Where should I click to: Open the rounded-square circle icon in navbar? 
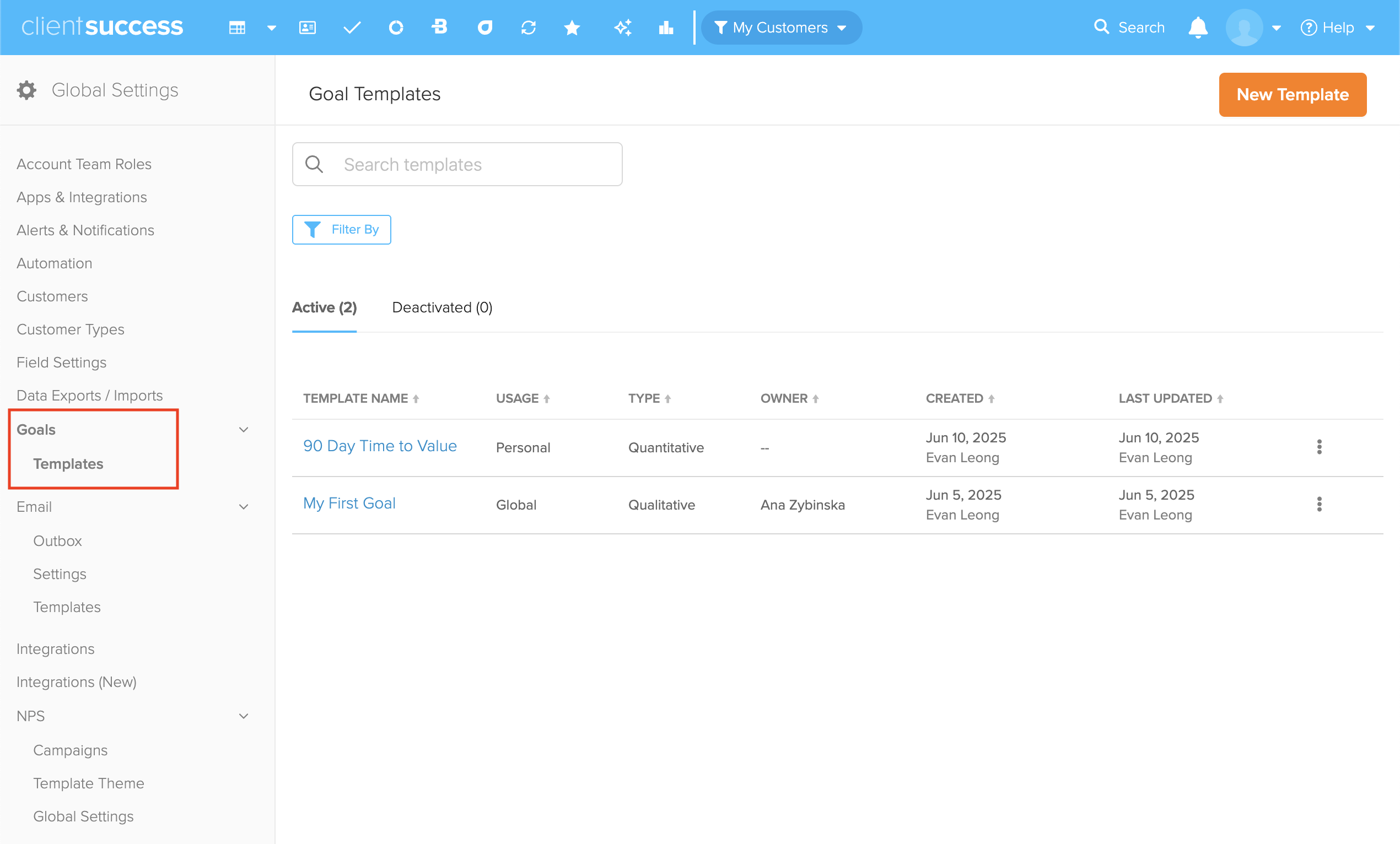tap(484, 27)
